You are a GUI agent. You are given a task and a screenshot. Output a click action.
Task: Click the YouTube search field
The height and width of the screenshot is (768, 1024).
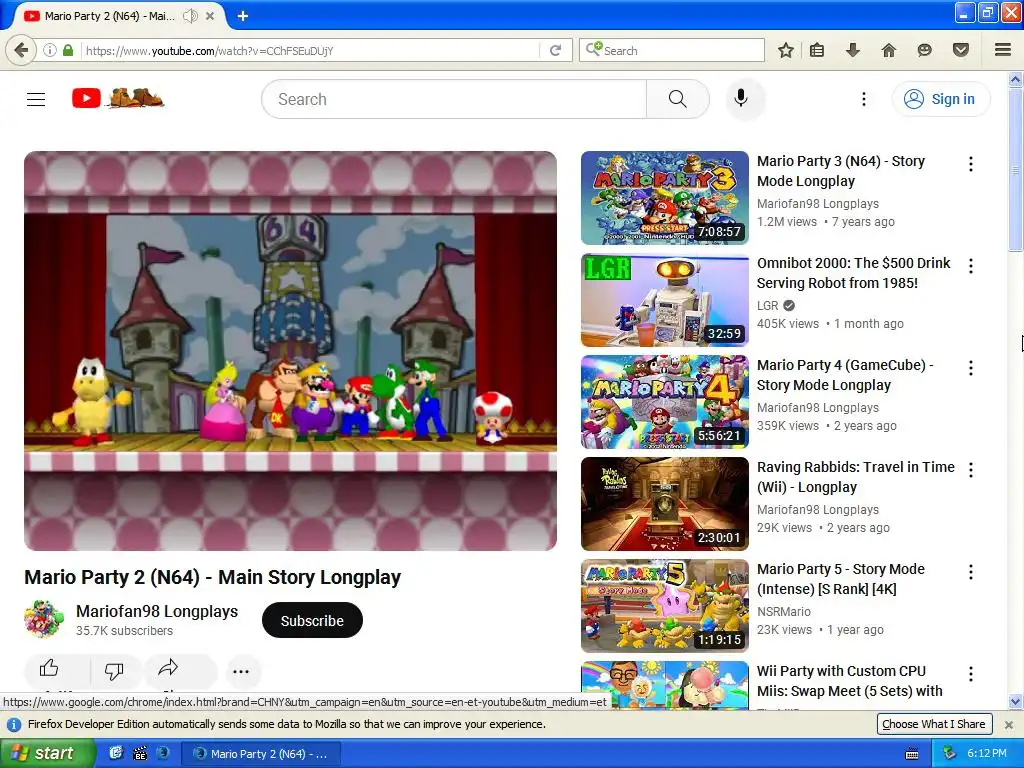[454, 99]
